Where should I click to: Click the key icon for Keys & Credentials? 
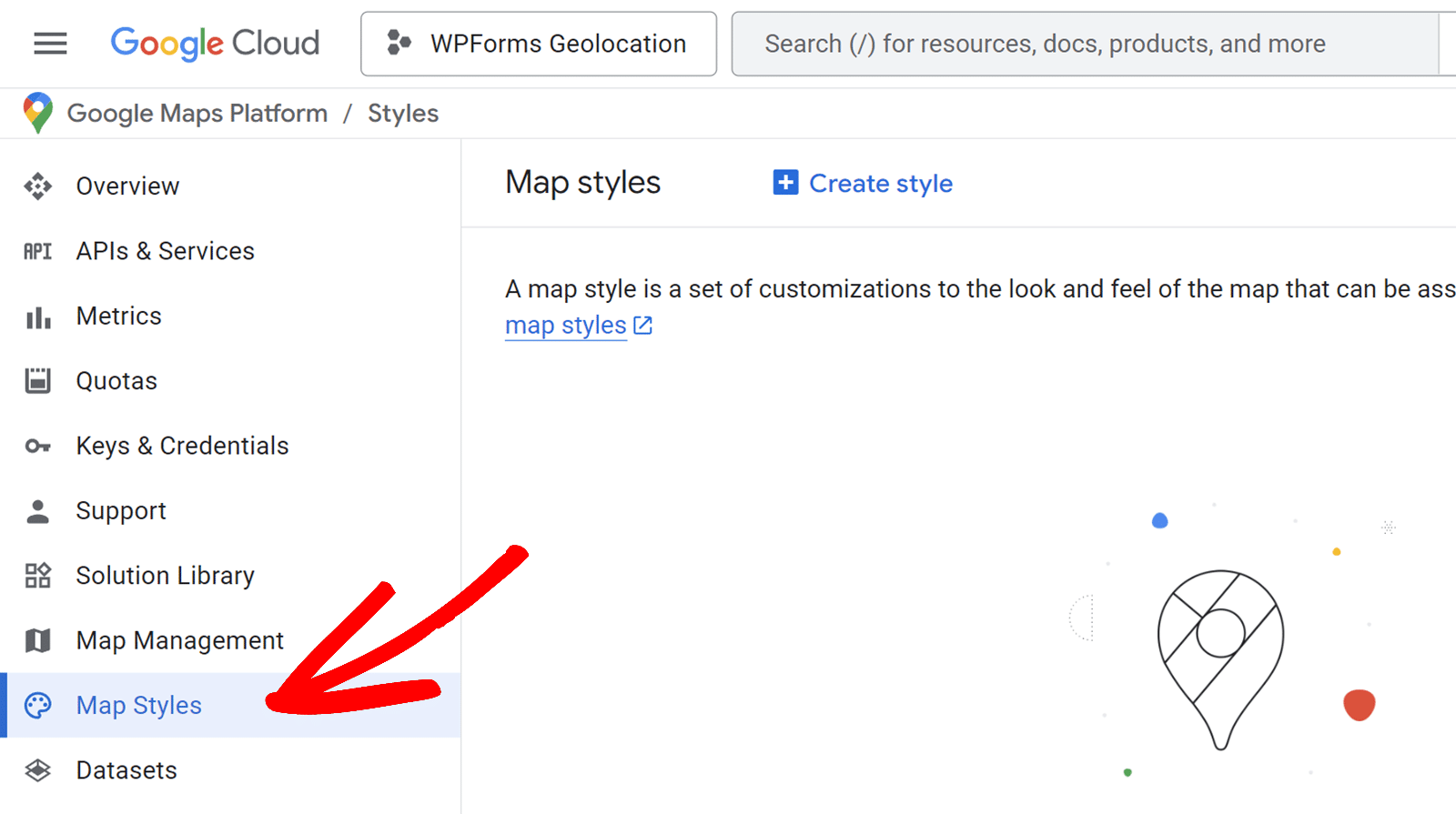[37, 446]
